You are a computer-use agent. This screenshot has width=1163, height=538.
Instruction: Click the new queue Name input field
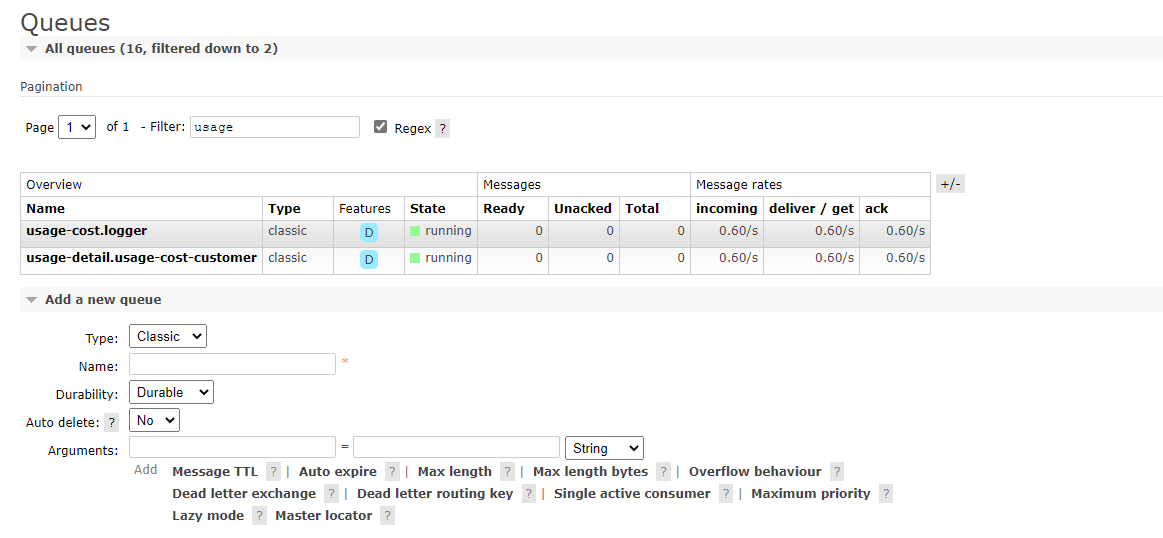233,364
